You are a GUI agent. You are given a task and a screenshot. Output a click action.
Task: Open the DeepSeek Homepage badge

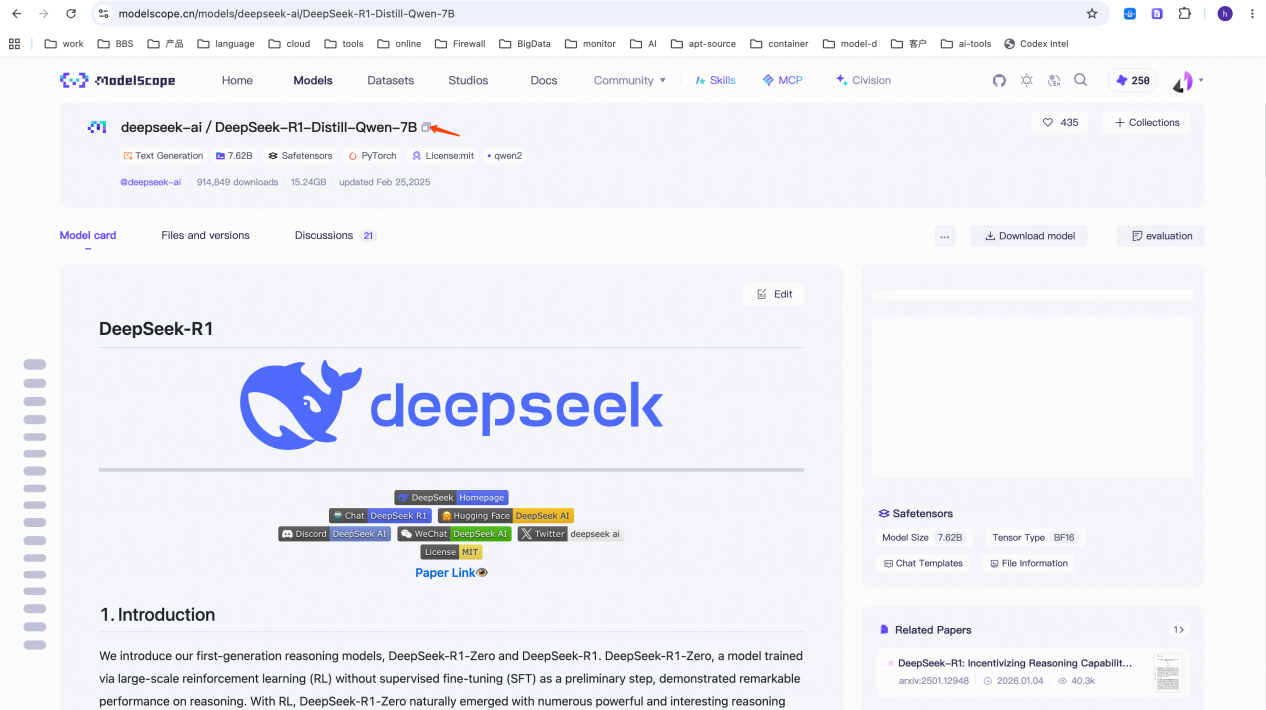coord(451,497)
